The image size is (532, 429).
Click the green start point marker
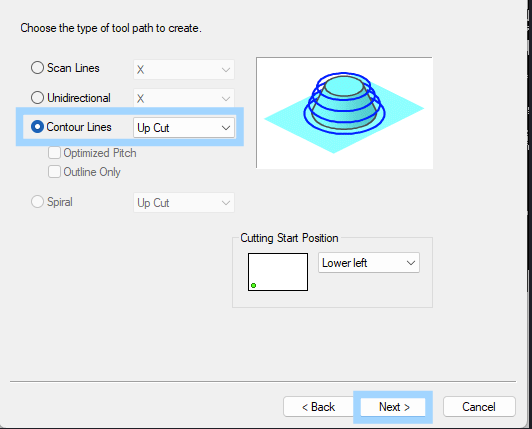click(253, 286)
